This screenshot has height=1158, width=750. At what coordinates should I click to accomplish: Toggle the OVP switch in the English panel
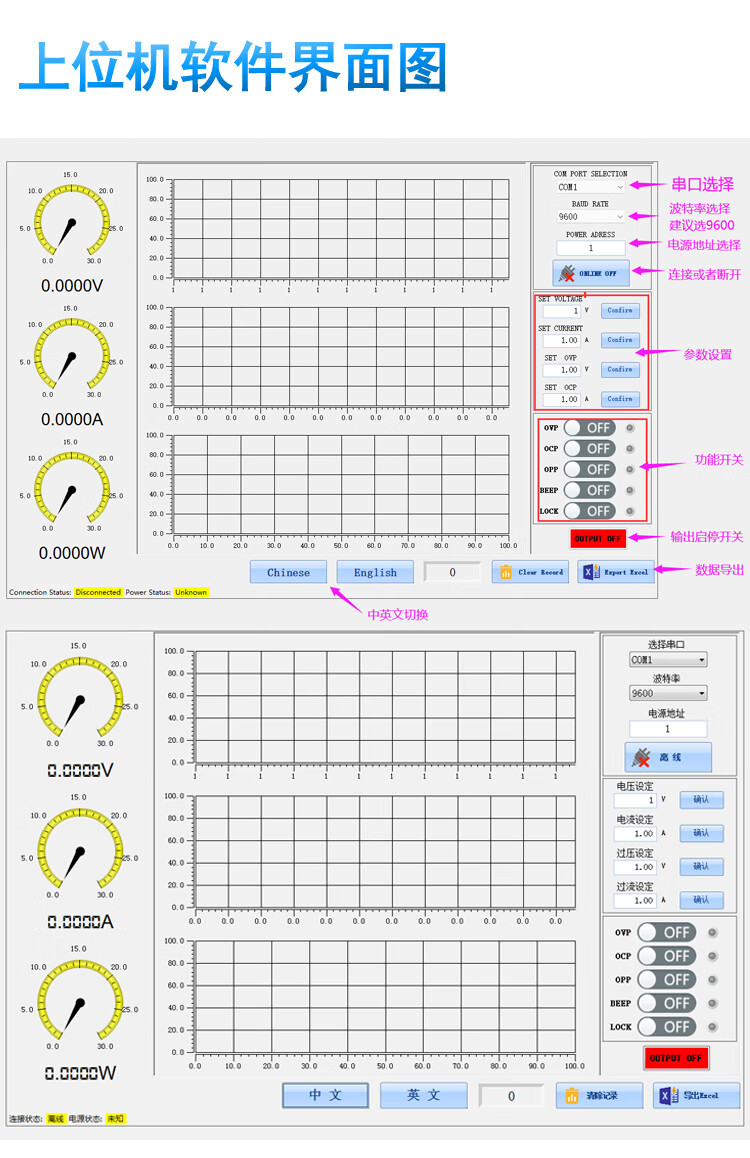(x=589, y=427)
